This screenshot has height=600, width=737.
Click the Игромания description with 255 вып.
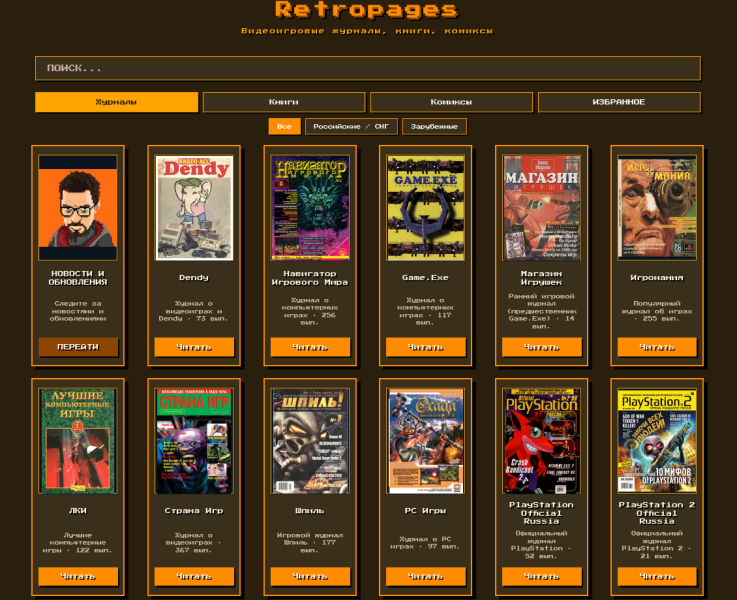pos(657,311)
